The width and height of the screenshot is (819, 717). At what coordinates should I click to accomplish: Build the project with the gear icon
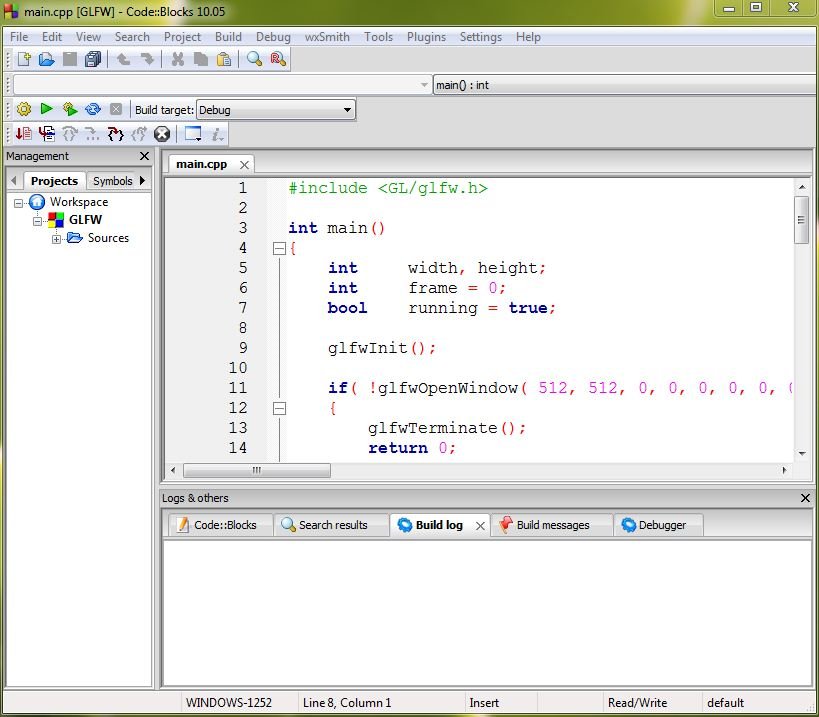point(24,109)
